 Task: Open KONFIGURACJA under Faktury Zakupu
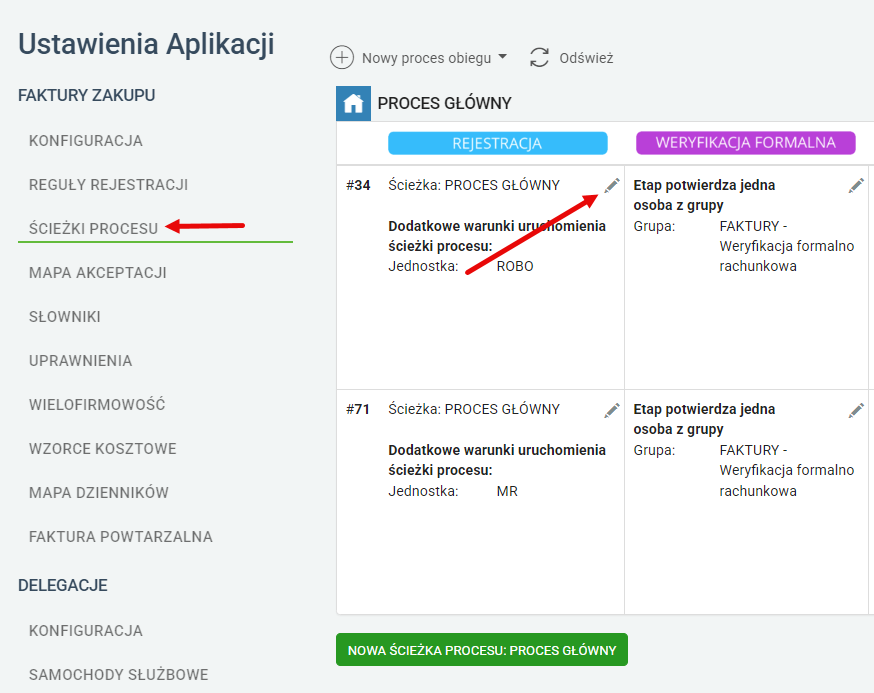[x=86, y=140]
